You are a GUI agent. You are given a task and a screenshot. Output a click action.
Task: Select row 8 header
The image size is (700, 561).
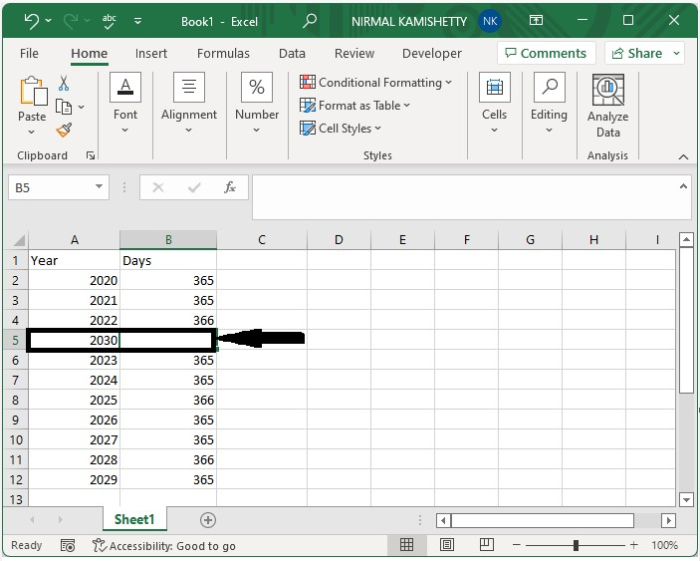click(x=16, y=400)
